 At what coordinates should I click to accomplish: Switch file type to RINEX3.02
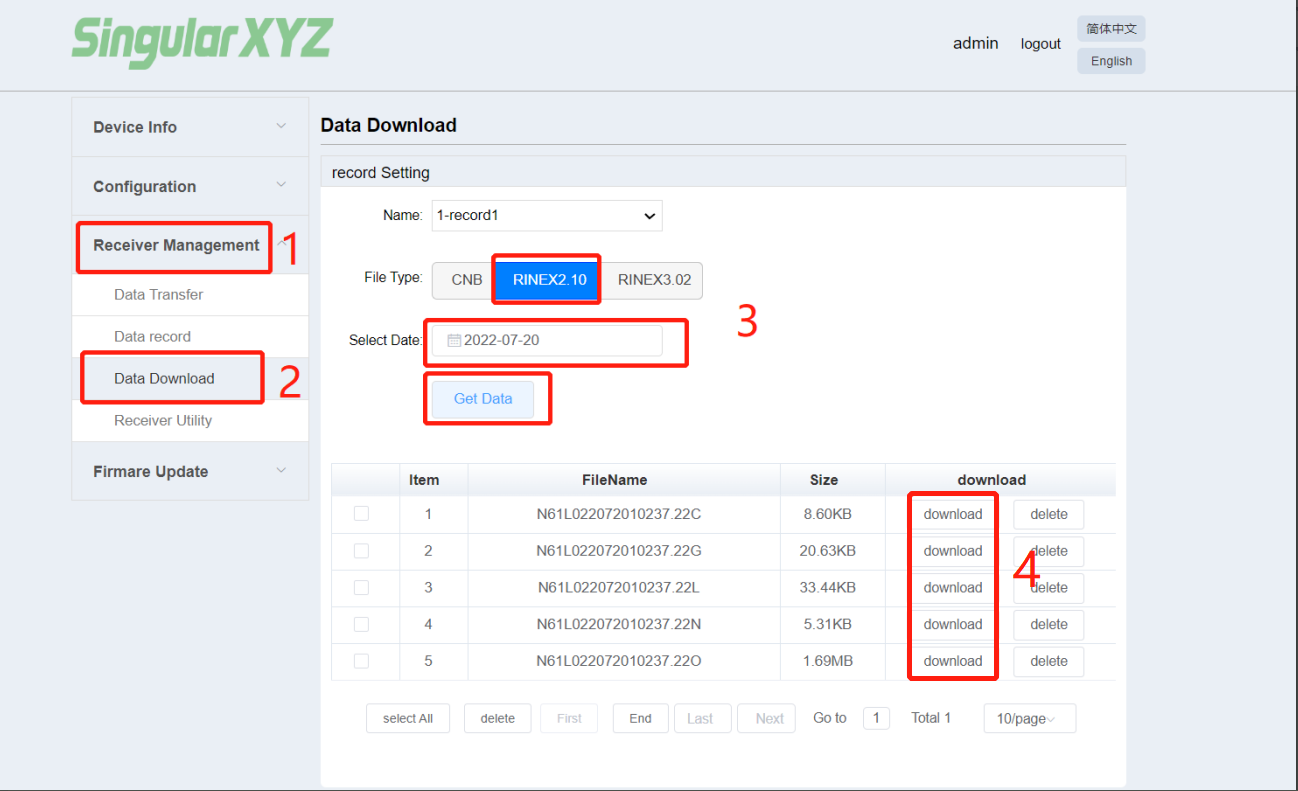click(654, 280)
